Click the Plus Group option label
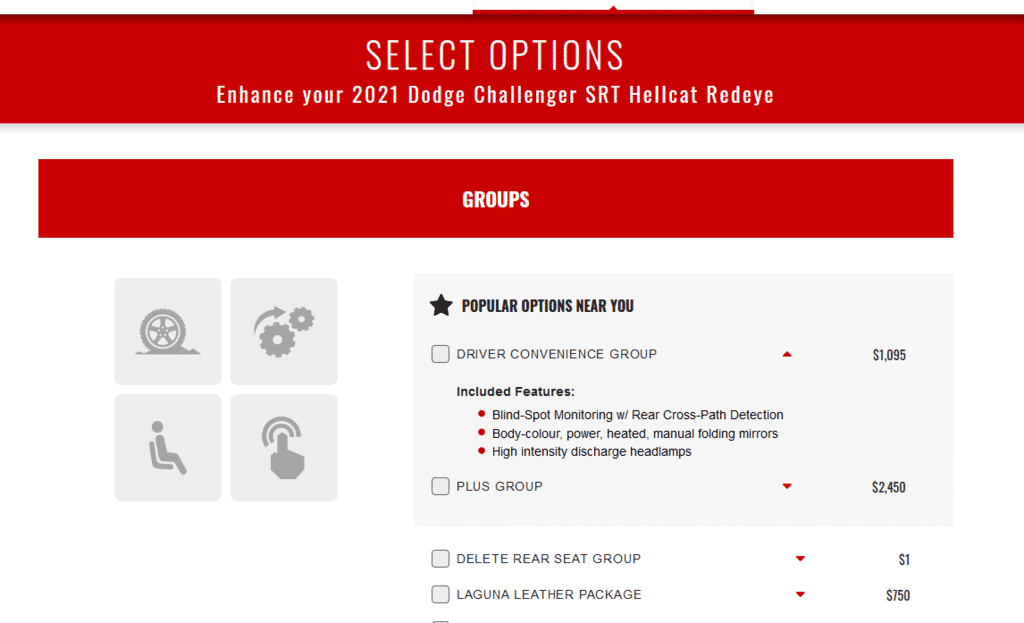Screen dimensions: 1024x623 coord(499,487)
